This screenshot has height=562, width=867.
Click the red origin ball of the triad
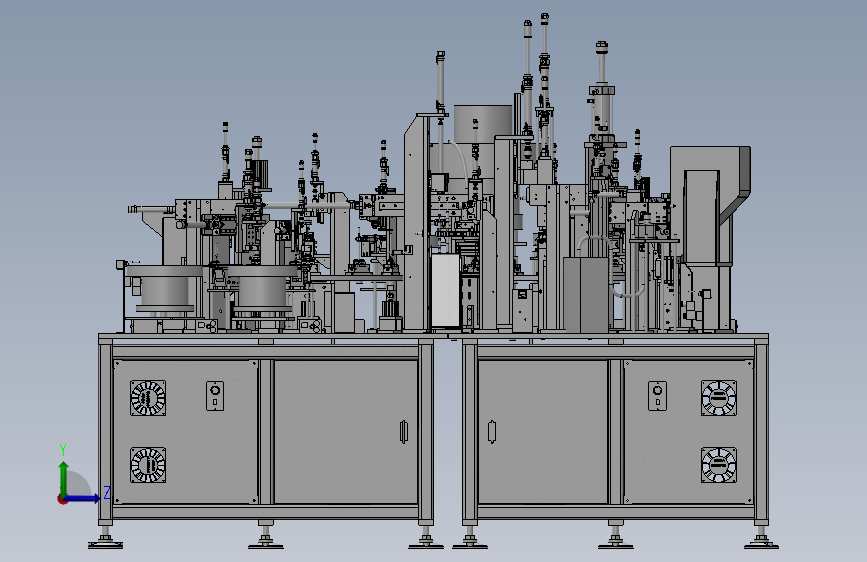tap(62, 499)
